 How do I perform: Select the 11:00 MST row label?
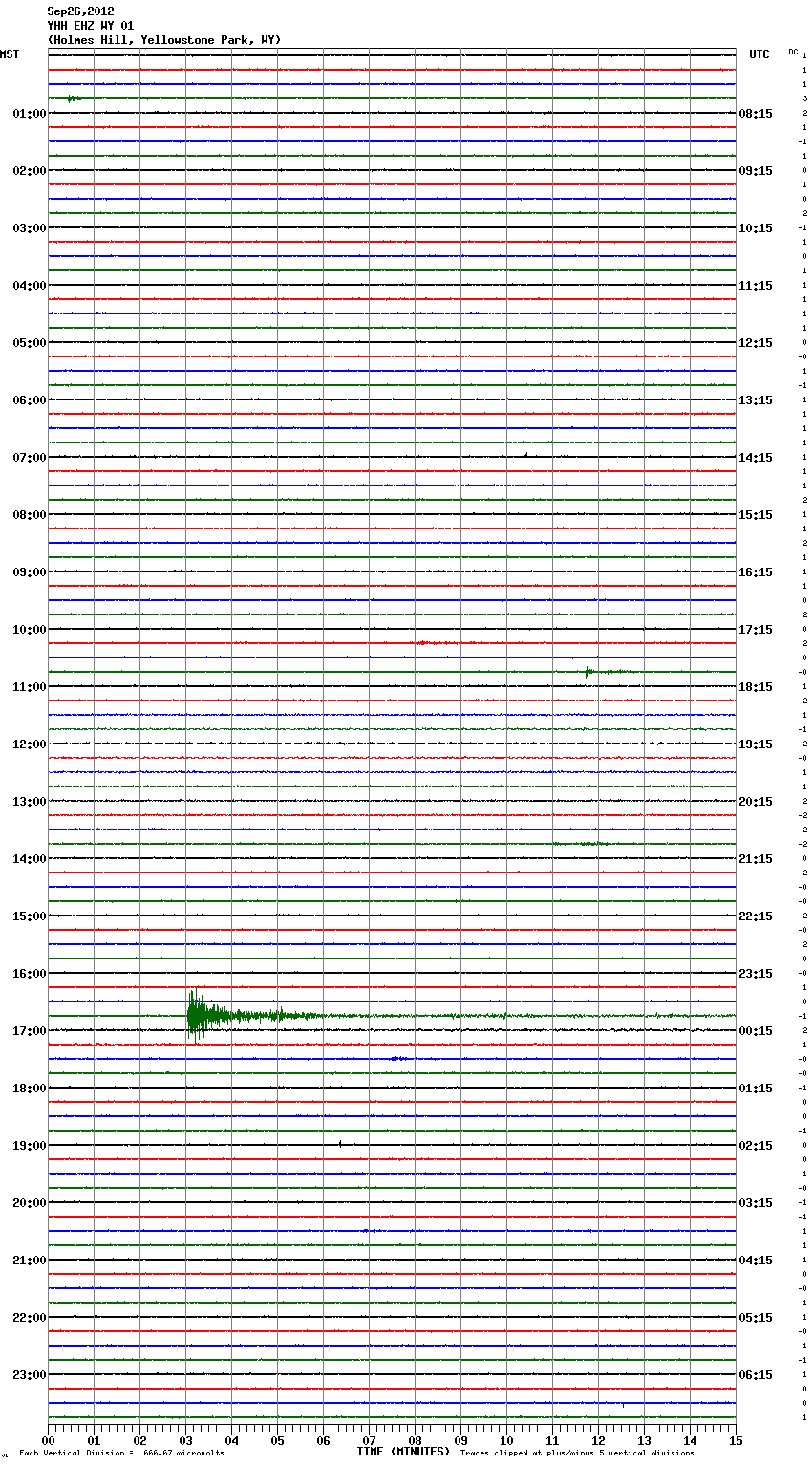[29, 687]
